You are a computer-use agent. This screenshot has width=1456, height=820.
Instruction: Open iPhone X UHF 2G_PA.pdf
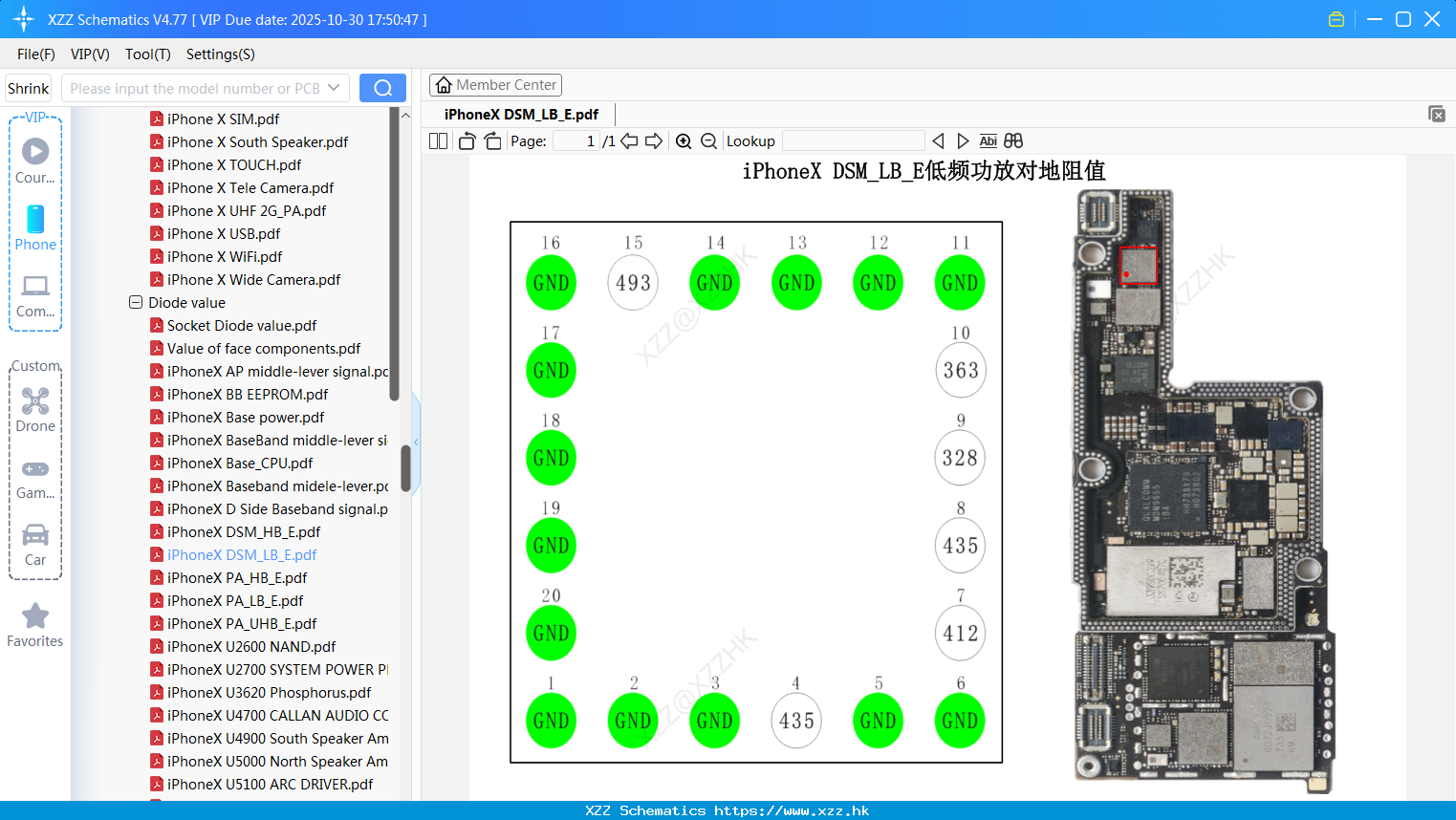[x=247, y=210]
